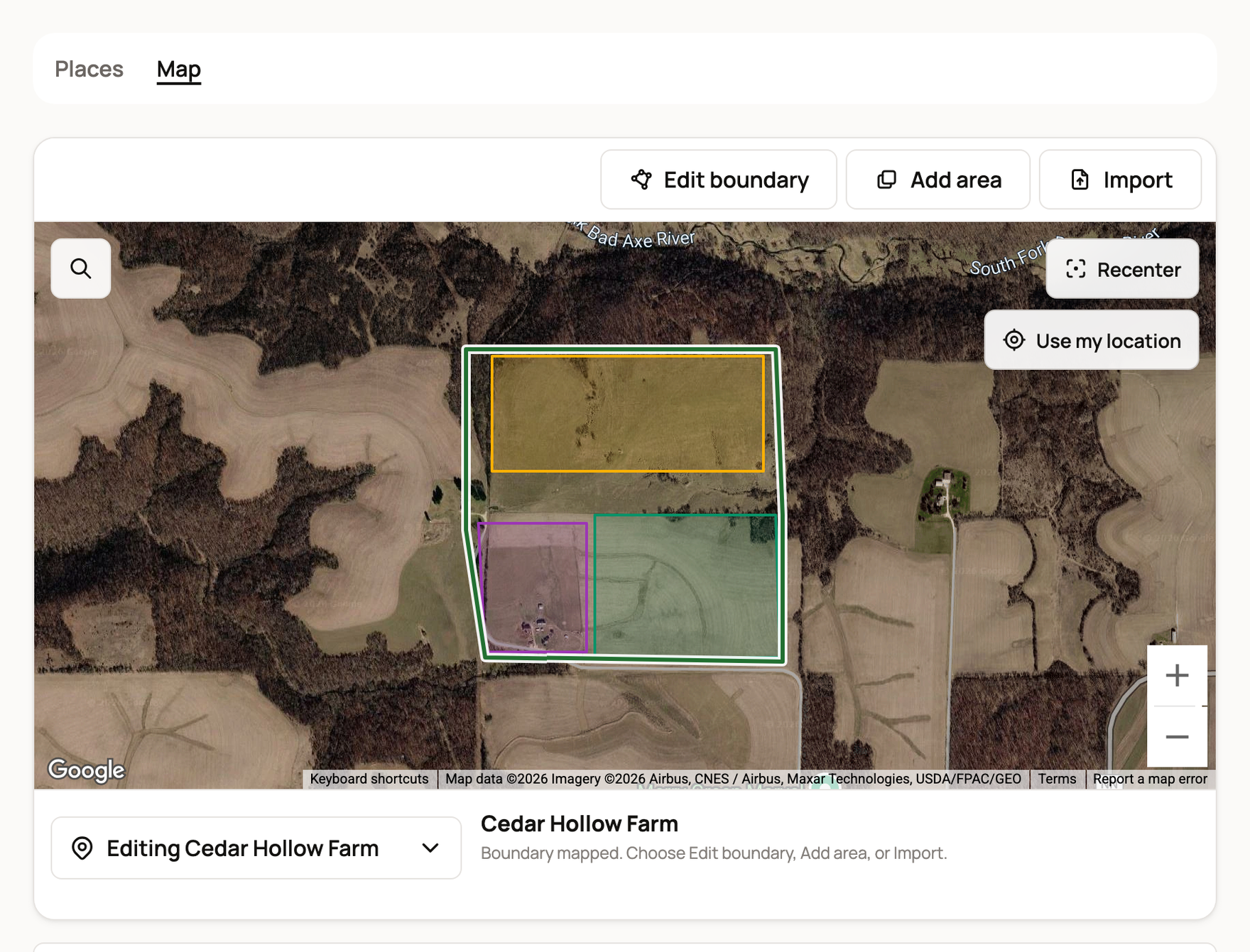Select the purple farmstead area on map

[533, 587]
